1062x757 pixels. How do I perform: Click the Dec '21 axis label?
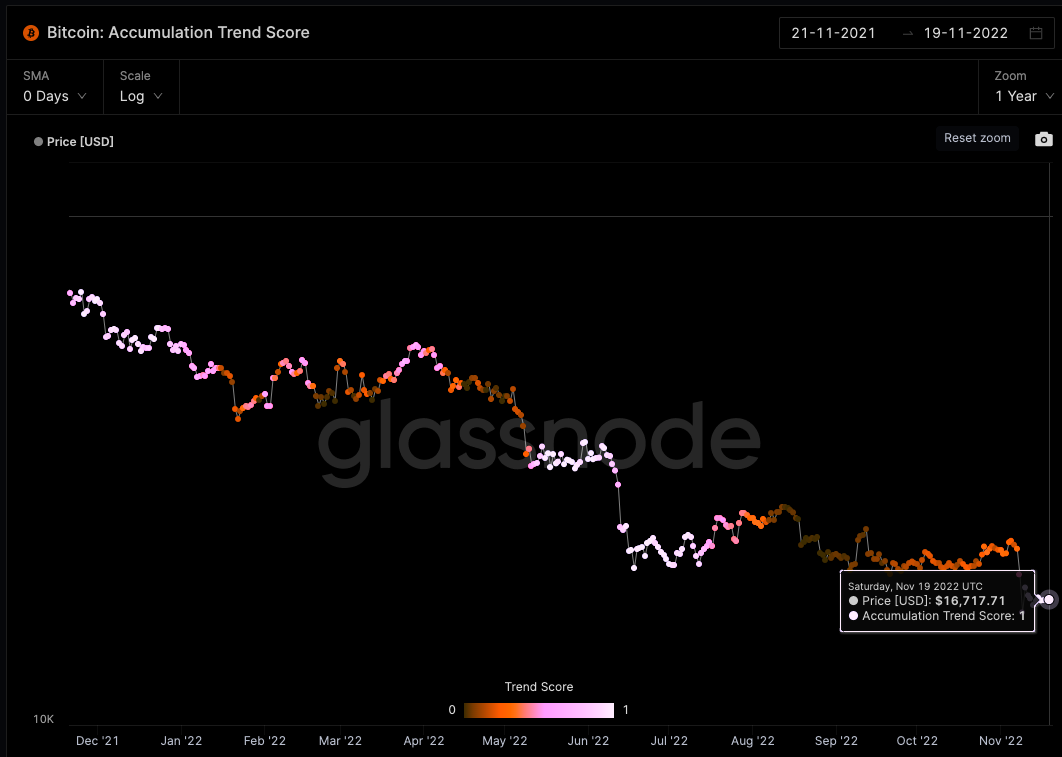pyautogui.click(x=98, y=741)
